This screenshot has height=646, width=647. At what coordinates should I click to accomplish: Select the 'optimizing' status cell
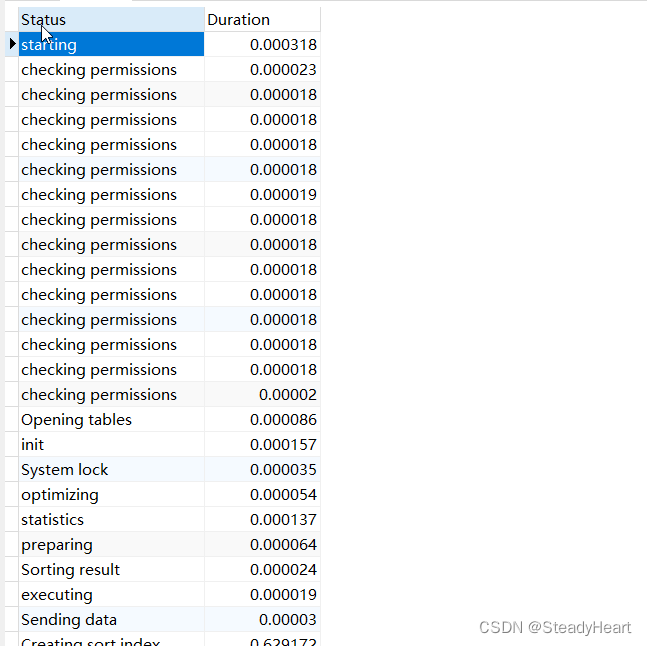(x=110, y=494)
